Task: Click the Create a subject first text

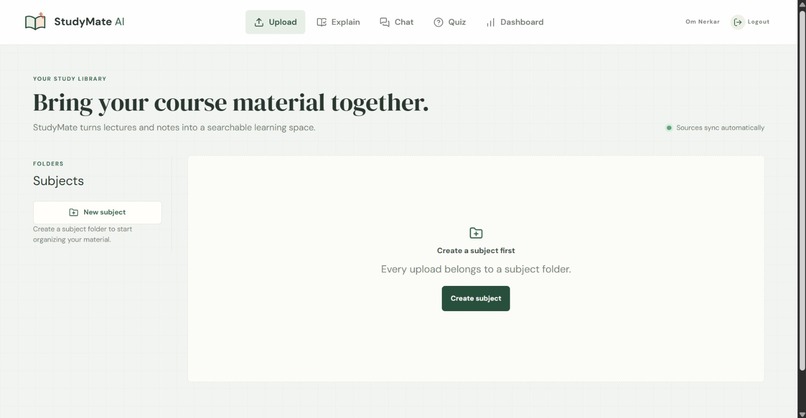Action: [475, 250]
